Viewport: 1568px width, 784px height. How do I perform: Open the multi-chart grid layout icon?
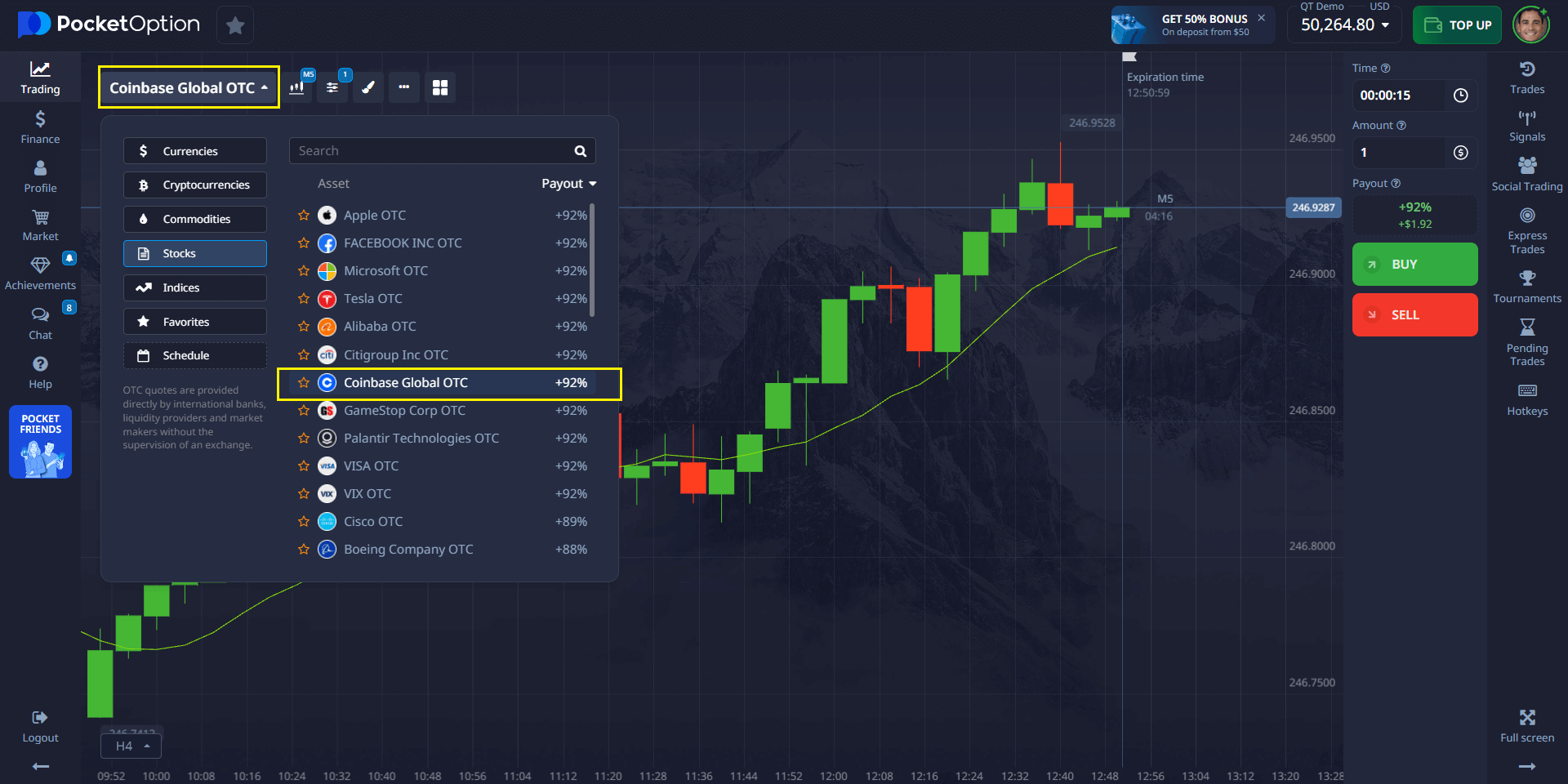[x=440, y=87]
